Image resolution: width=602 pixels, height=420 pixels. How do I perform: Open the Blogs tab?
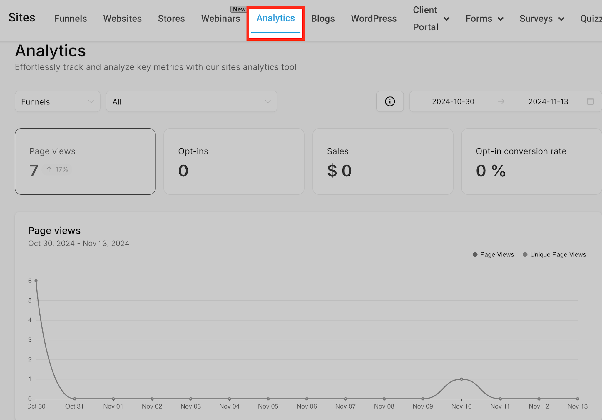click(323, 18)
